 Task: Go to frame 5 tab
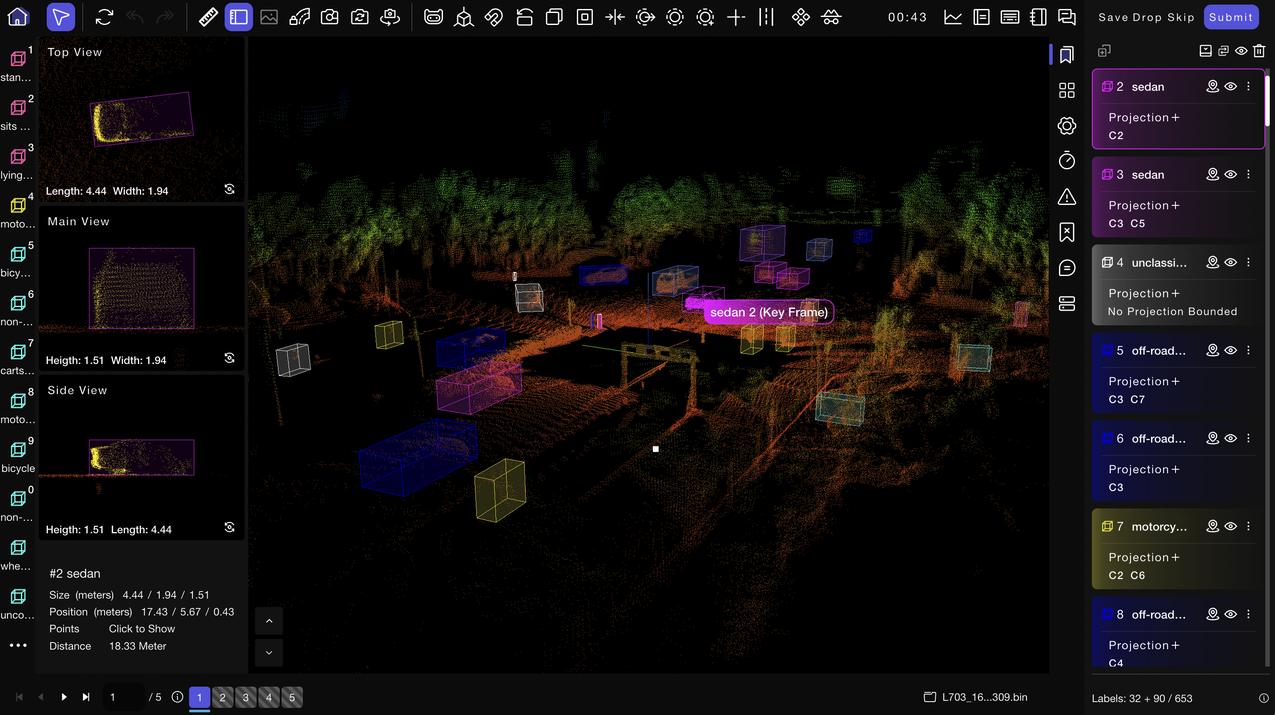[x=292, y=697]
